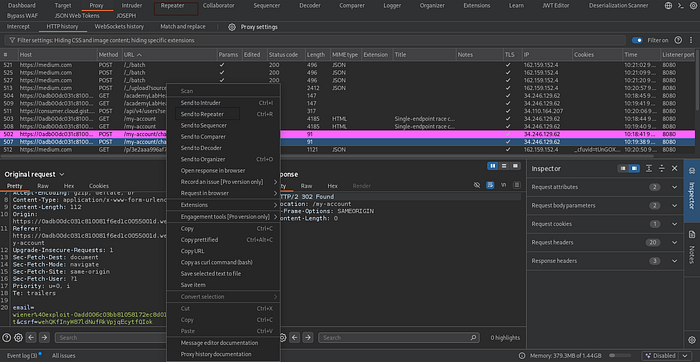
Task: Toggle the \n newline display icon
Action: [504, 185]
